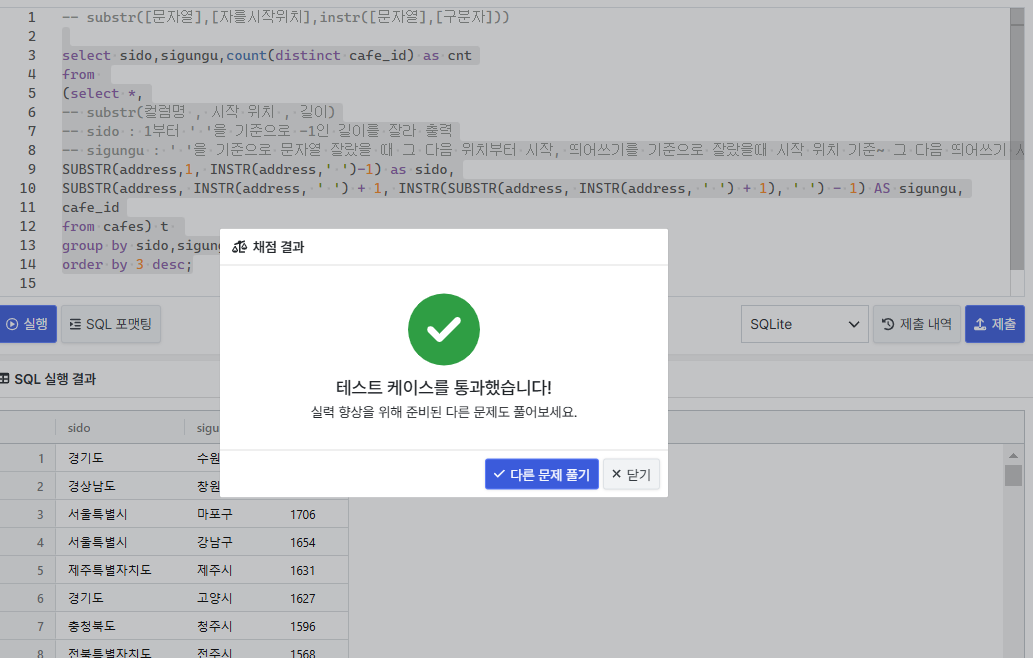The width and height of the screenshot is (1033, 658).
Task: Click the table icon beside SQL 실행 결과
Action: 5,379
